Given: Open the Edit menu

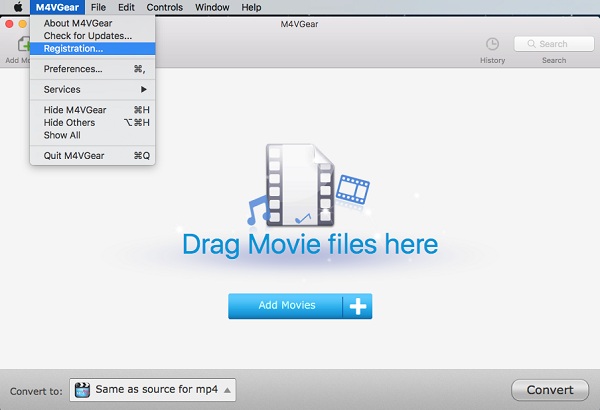Looking at the screenshot, I should pos(126,7).
